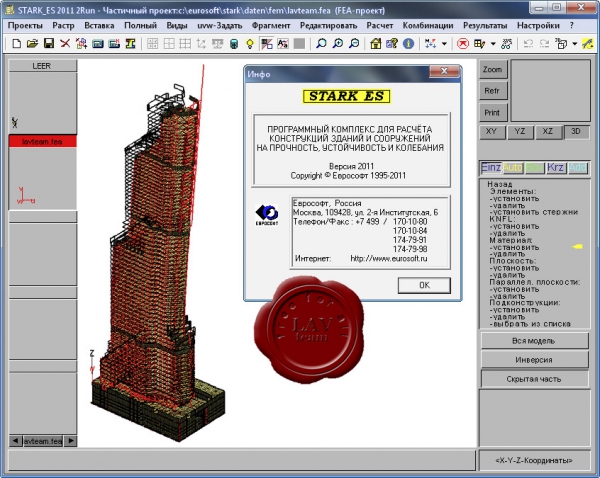Click the red X delete icon in toolbar
The height and width of the screenshot is (478, 600).
tap(65, 44)
